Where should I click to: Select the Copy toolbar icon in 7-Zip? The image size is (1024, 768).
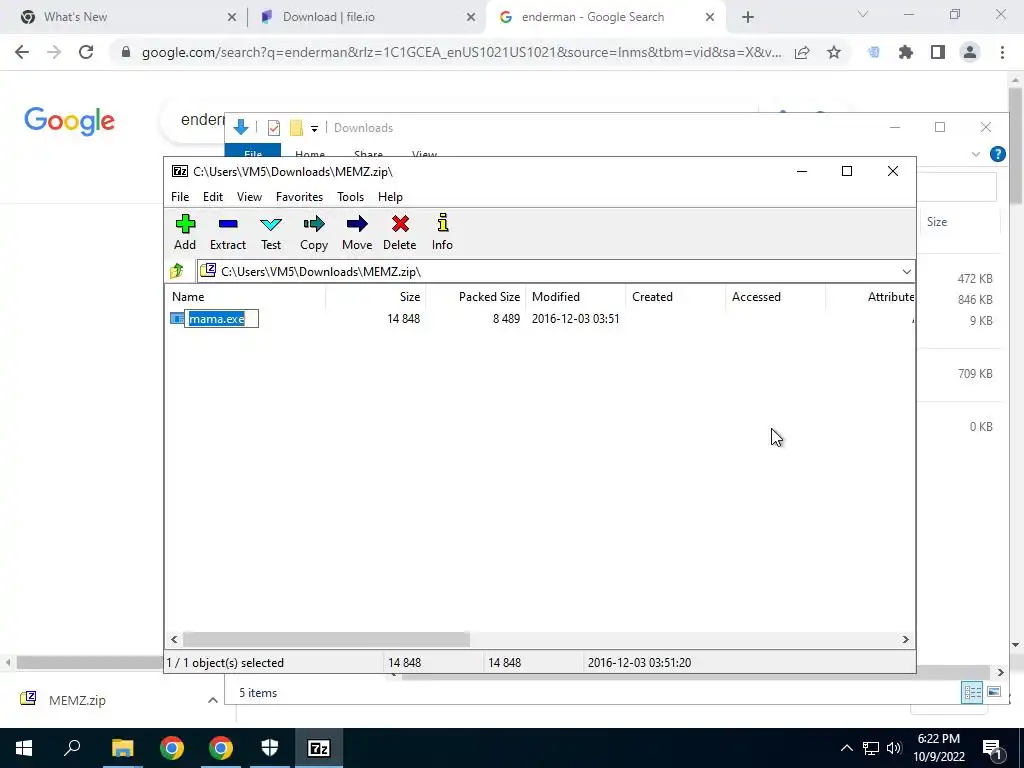(x=313, y=232)
